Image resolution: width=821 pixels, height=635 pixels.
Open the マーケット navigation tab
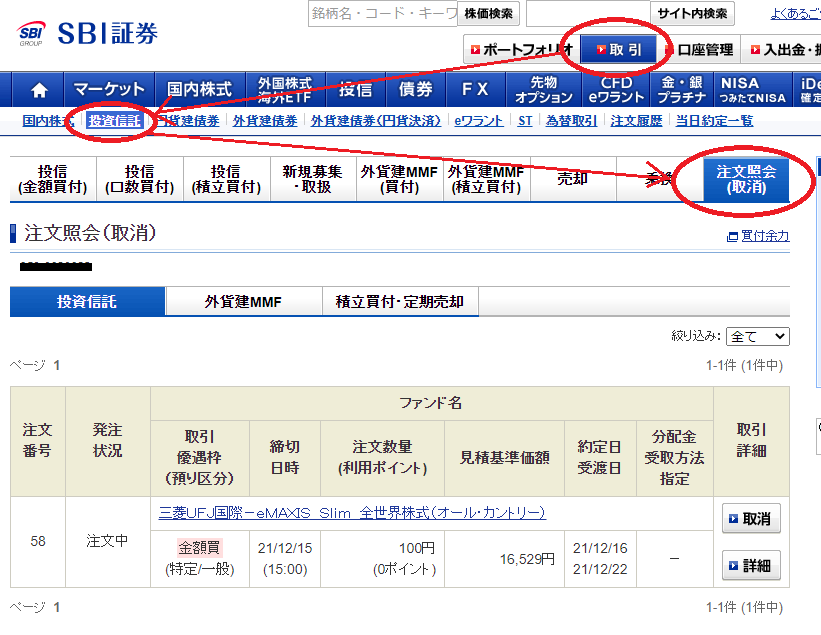[x=109, y=90]
